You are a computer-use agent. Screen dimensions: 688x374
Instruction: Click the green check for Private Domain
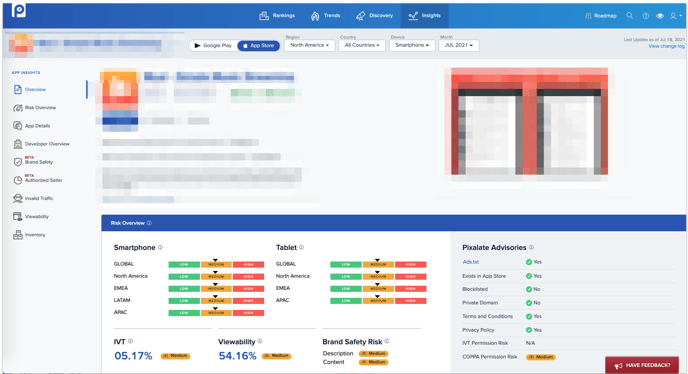[529, 303]
